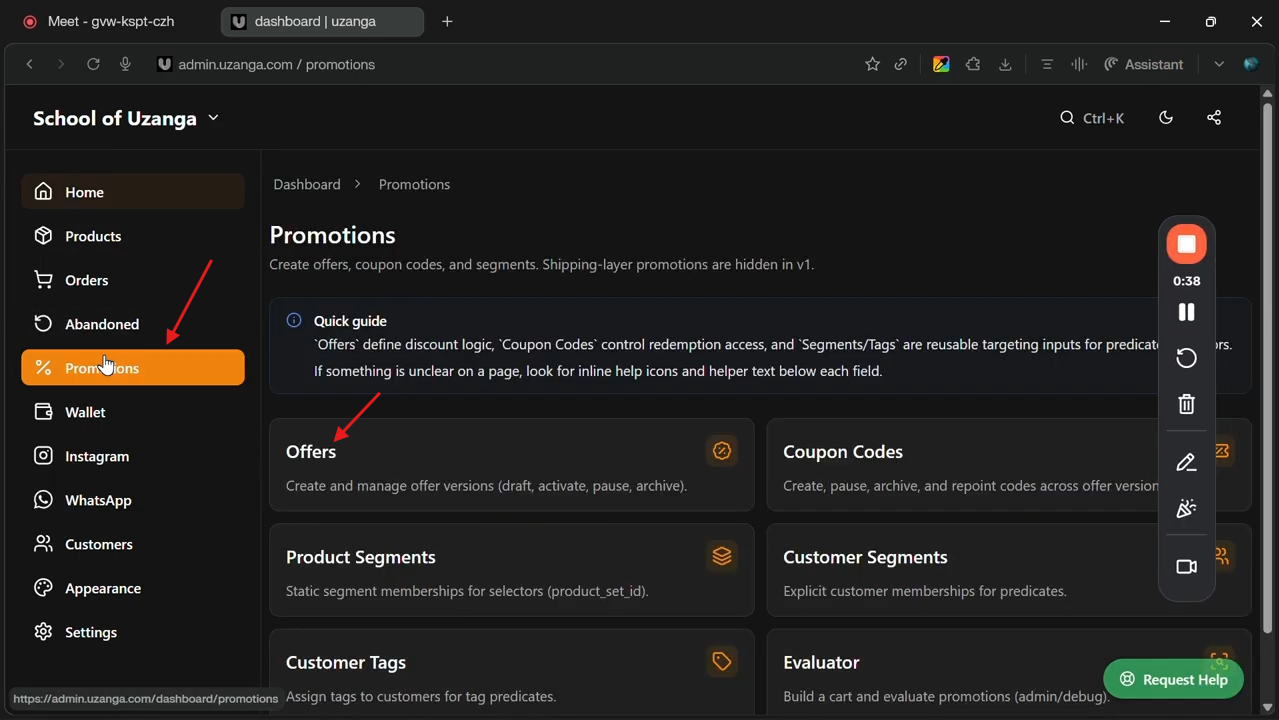Open Instagram in sidebar
The height and width of the screenshot is (720, 1279).
coord(132,456)
